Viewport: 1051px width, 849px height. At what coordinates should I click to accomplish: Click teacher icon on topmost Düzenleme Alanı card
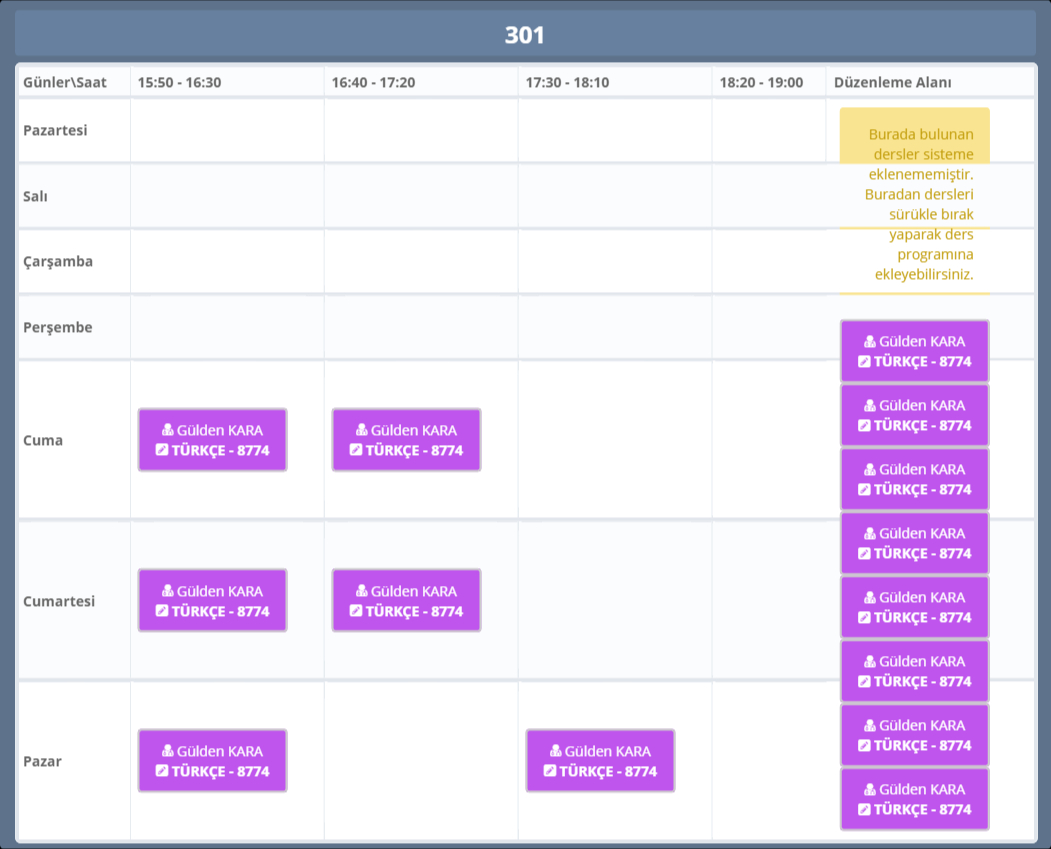[x=870, y=342]
